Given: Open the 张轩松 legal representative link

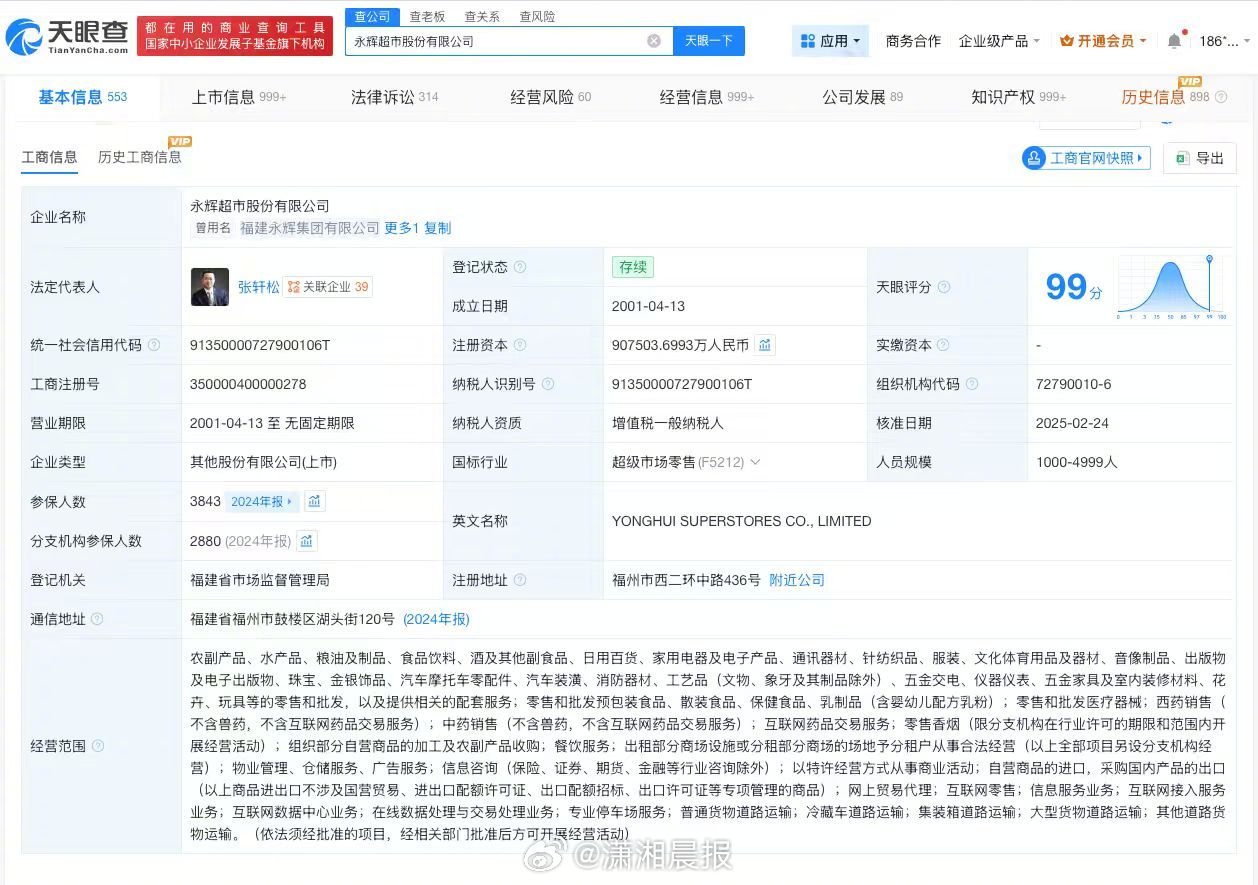Looking at the screenshot, I should click(x=257, y=287).
